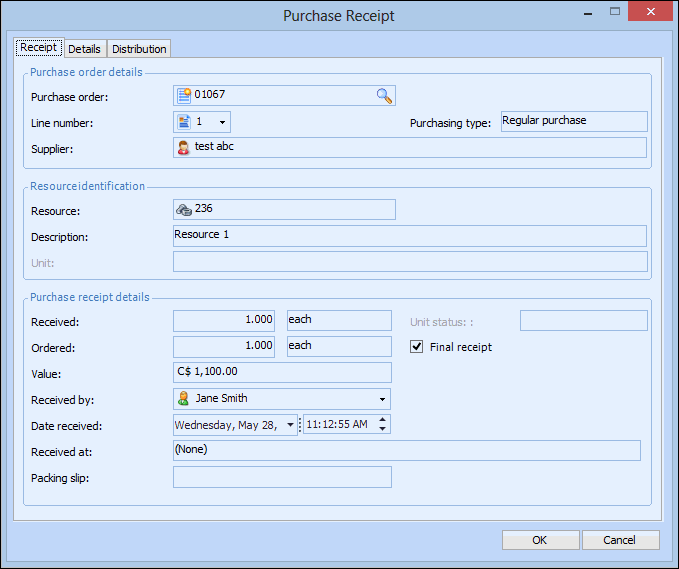Click the supplier person icon

[184, 147]
